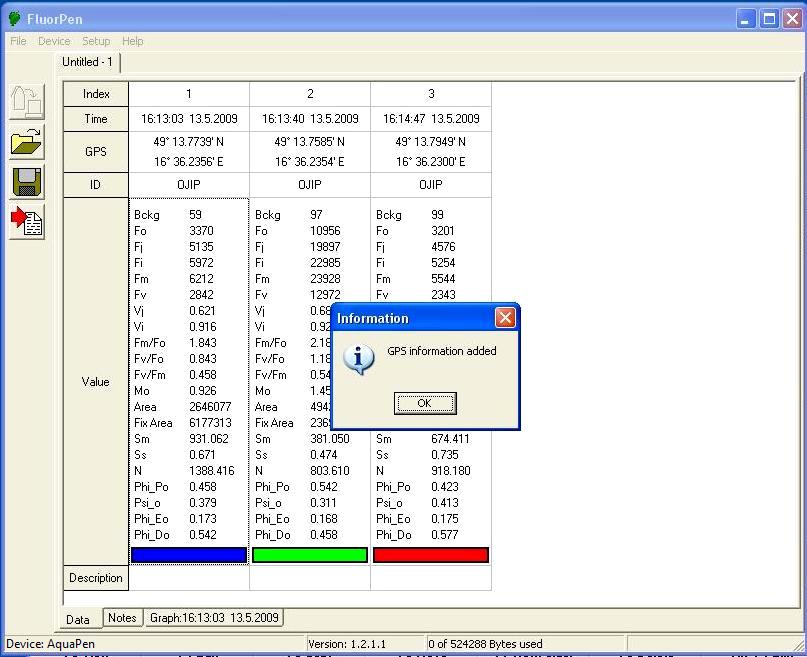The image size is (807, 657).
Task: Click the open file folder icon
Action: [27, 141]
